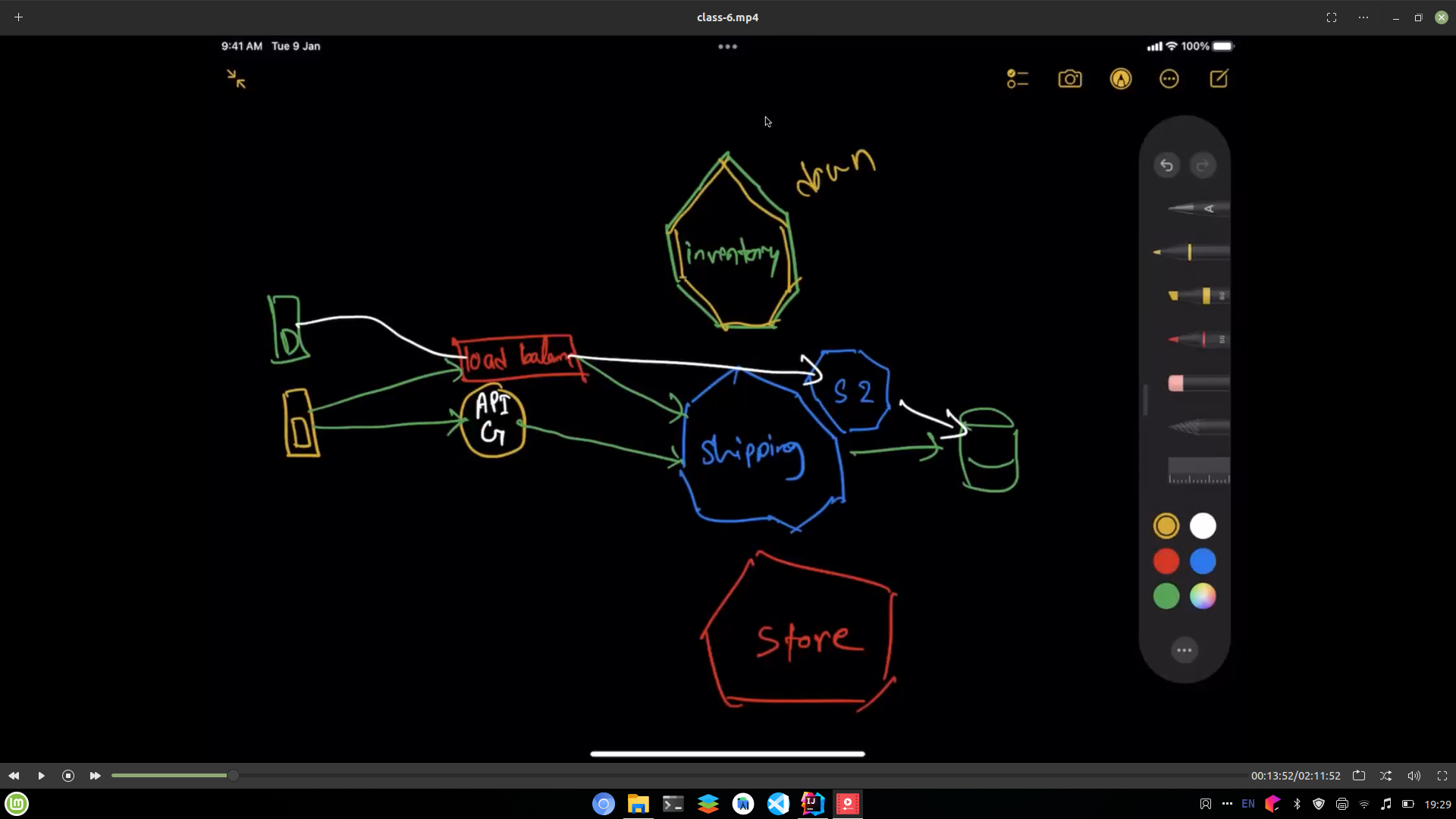Click the iPad home indicator bar

(x=727, y=754)
